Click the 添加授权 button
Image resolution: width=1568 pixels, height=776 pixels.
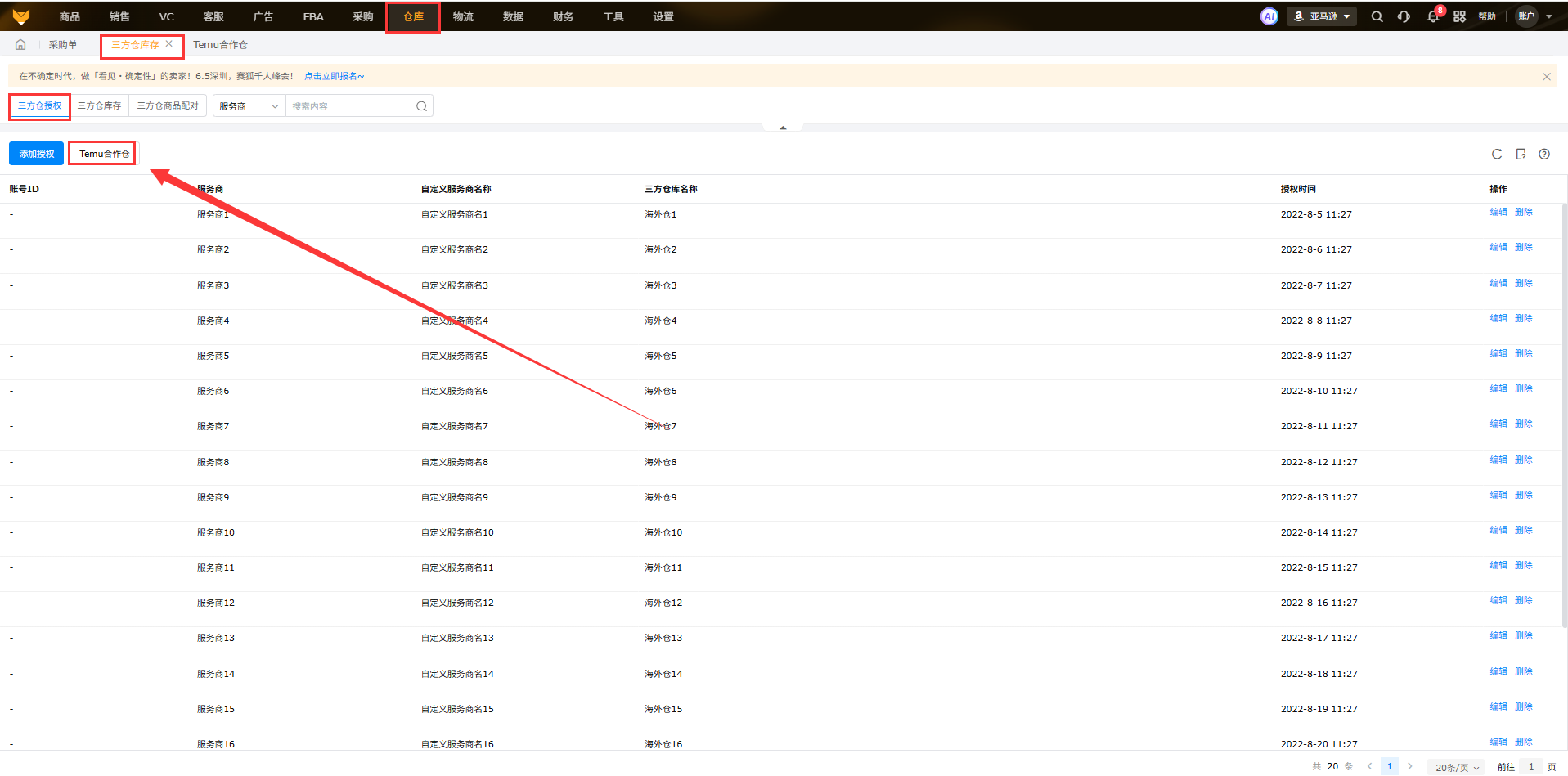pos(37,154)
